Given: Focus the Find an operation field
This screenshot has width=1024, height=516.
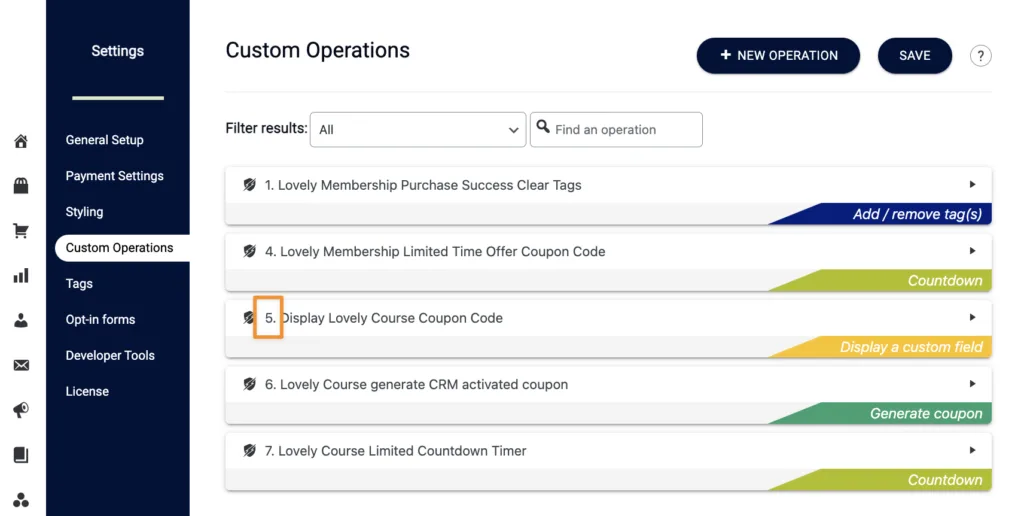Looking at the screenshot, I should pyautogui.click(x=616, y=129).
